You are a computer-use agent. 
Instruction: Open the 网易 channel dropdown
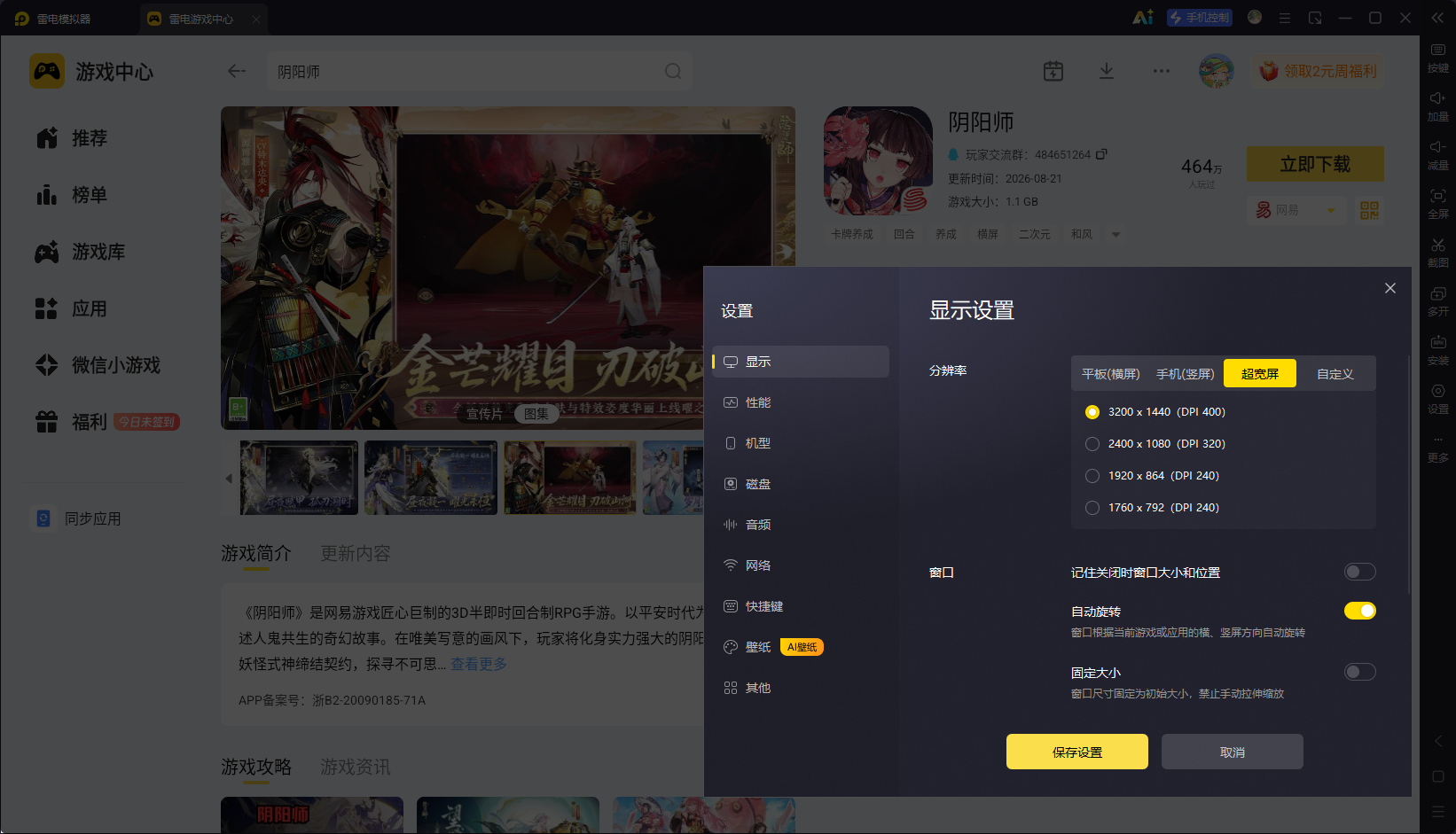tap(1296, 210)
